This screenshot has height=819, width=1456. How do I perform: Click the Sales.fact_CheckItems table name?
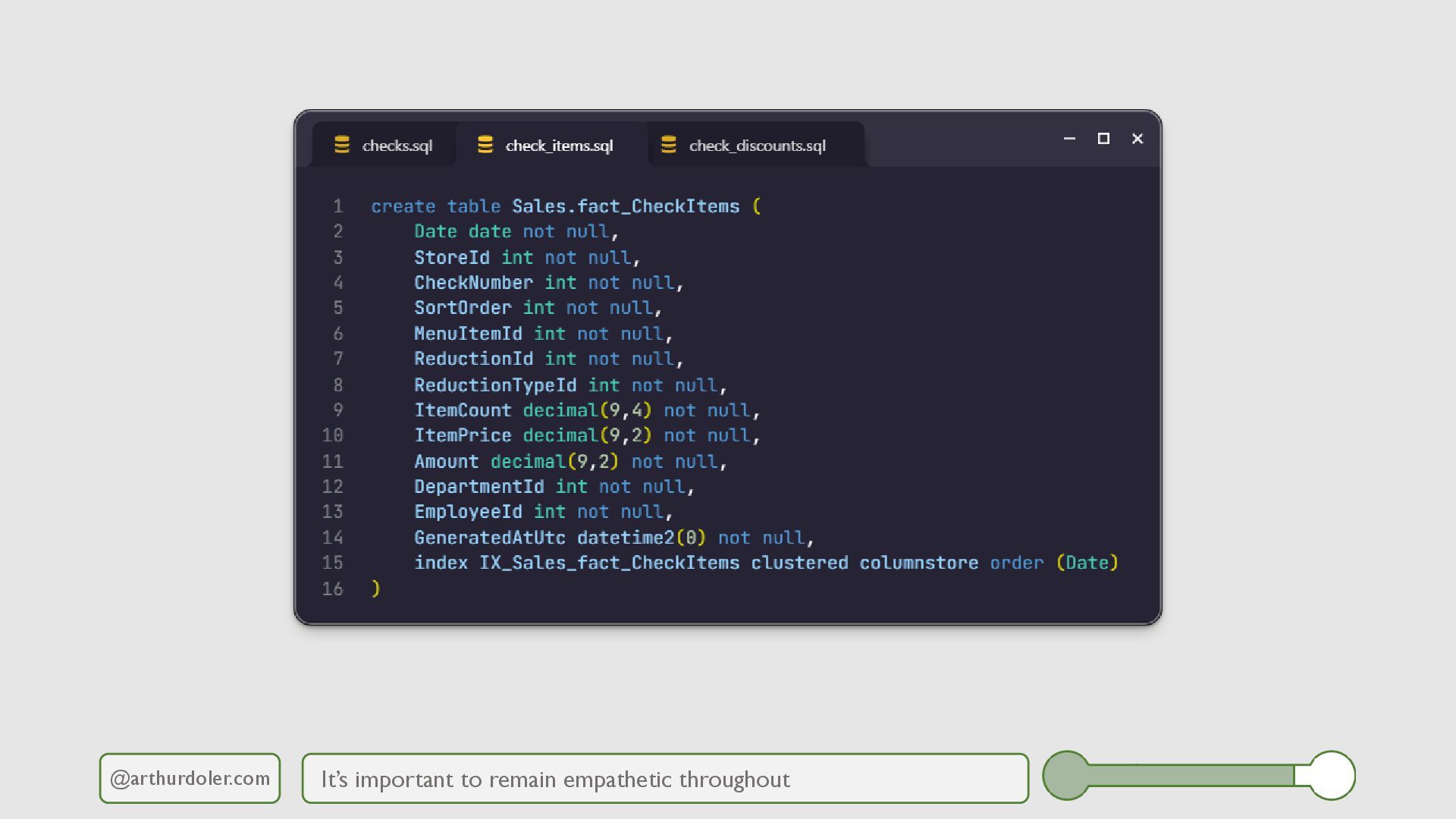coord(625,206)
